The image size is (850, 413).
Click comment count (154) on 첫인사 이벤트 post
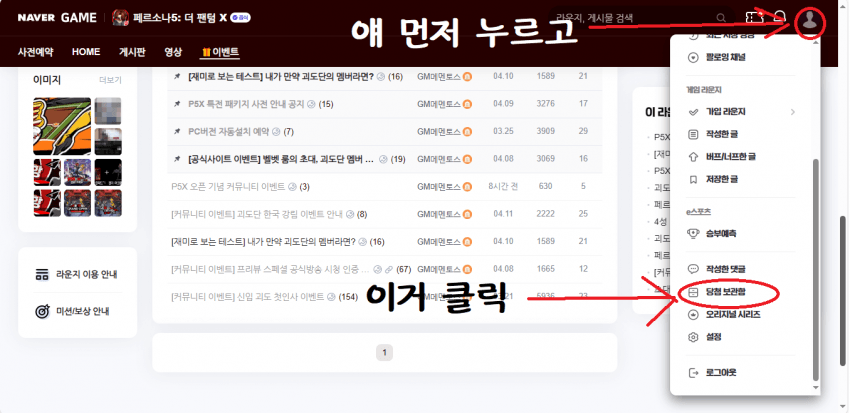pyautogui.click(x=348, y=297)
